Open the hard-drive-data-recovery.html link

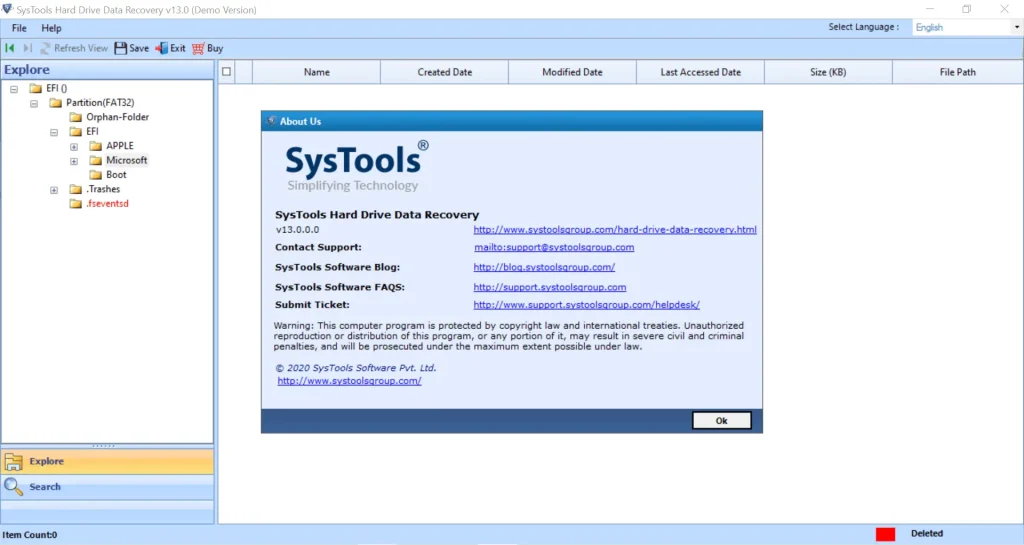coord(615,230)
